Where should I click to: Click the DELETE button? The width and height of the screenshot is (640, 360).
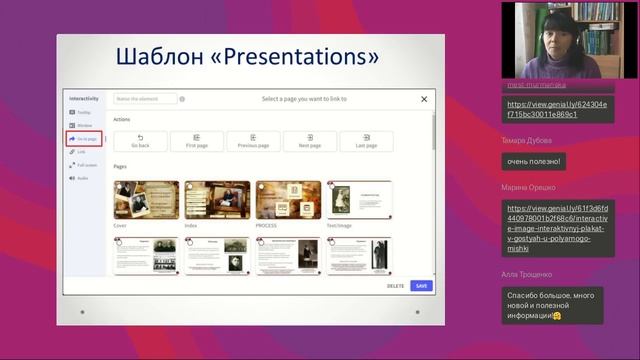tap(395, 286)
